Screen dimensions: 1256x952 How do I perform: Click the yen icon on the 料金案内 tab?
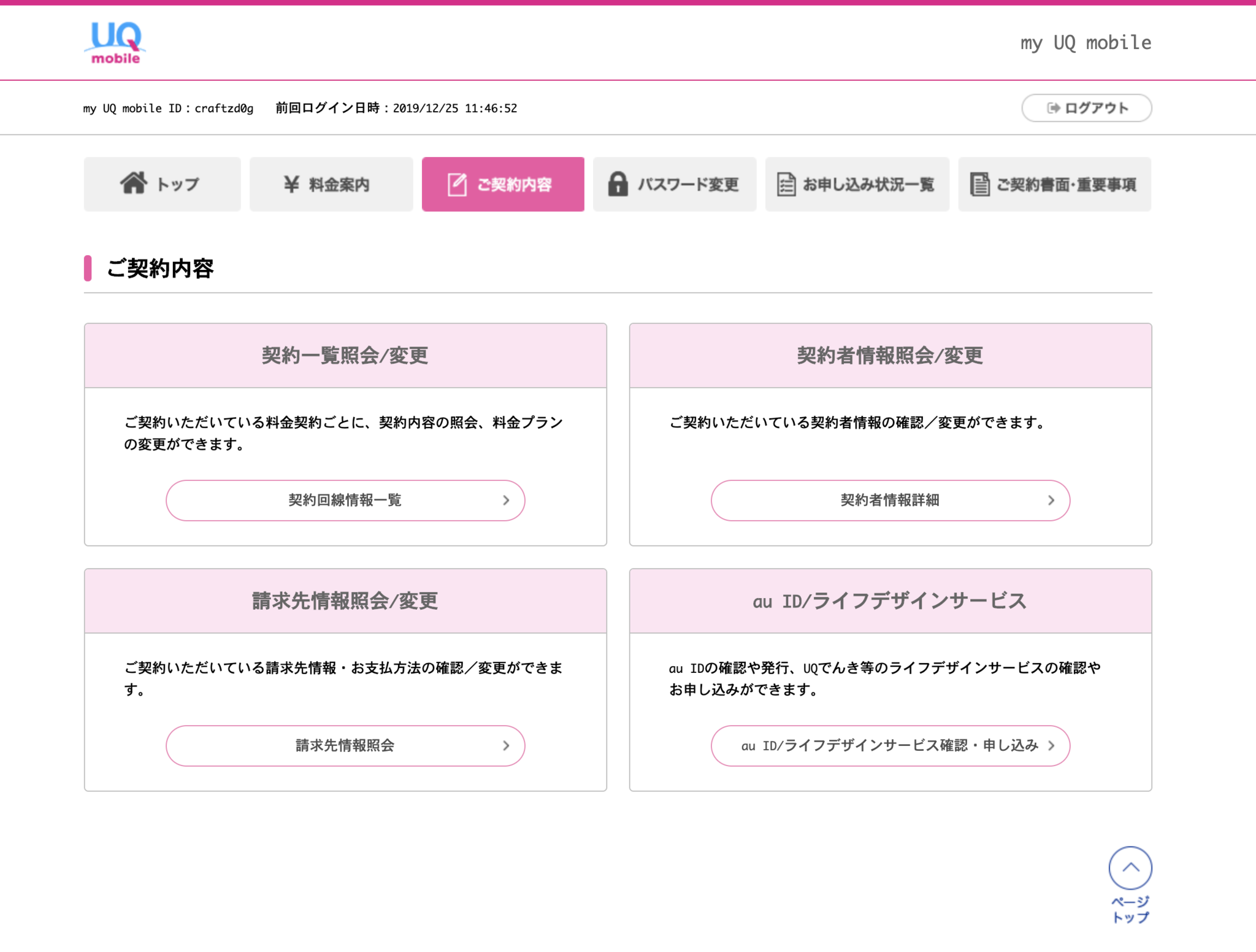coord(291,183)
